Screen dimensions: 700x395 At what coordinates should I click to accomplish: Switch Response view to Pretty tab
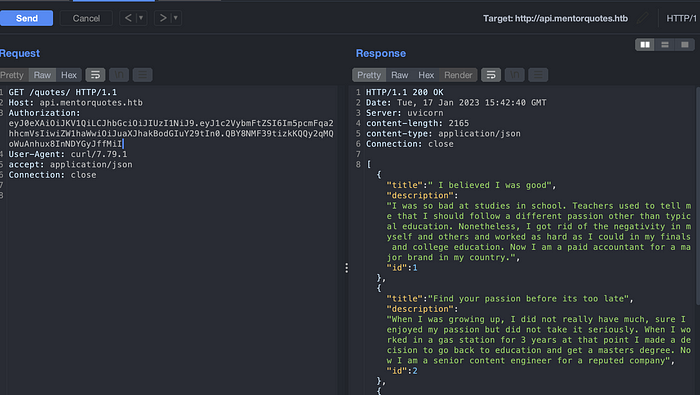coord(369,75)
